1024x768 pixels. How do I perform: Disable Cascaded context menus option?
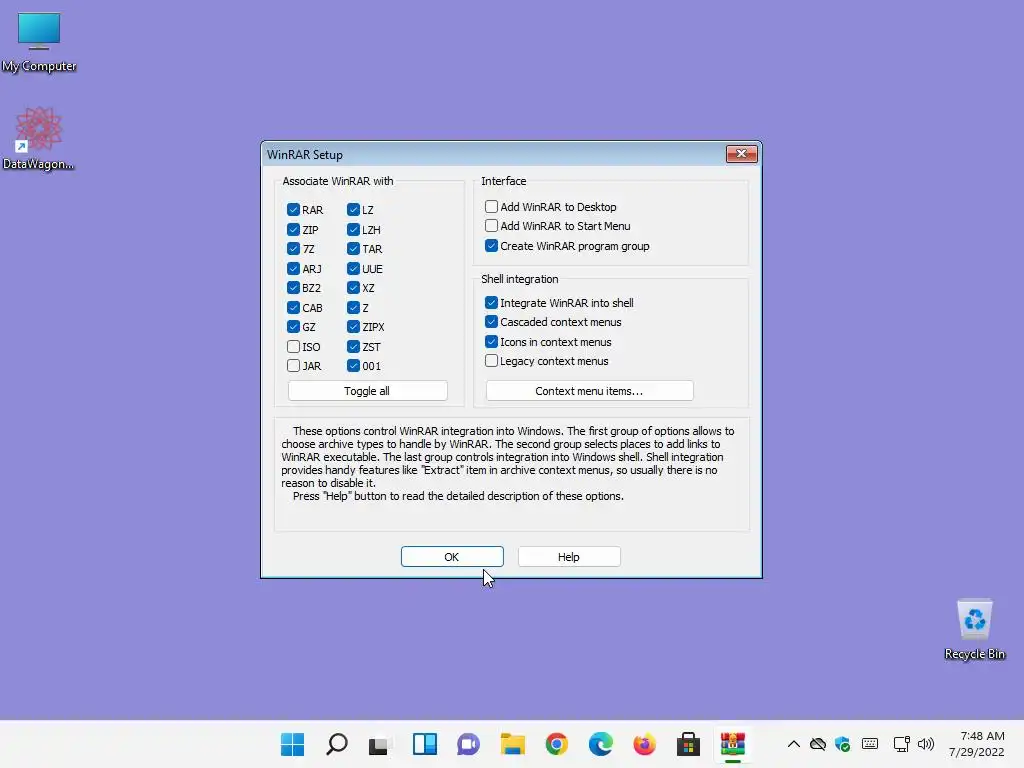(491, 322)
